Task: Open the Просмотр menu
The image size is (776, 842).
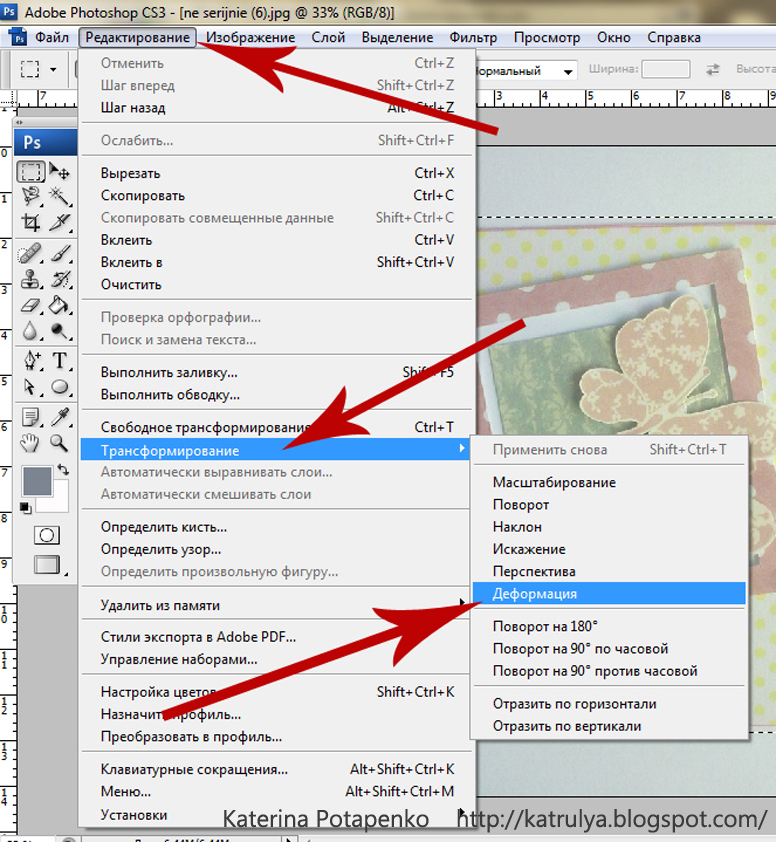Action: [547, 38]
